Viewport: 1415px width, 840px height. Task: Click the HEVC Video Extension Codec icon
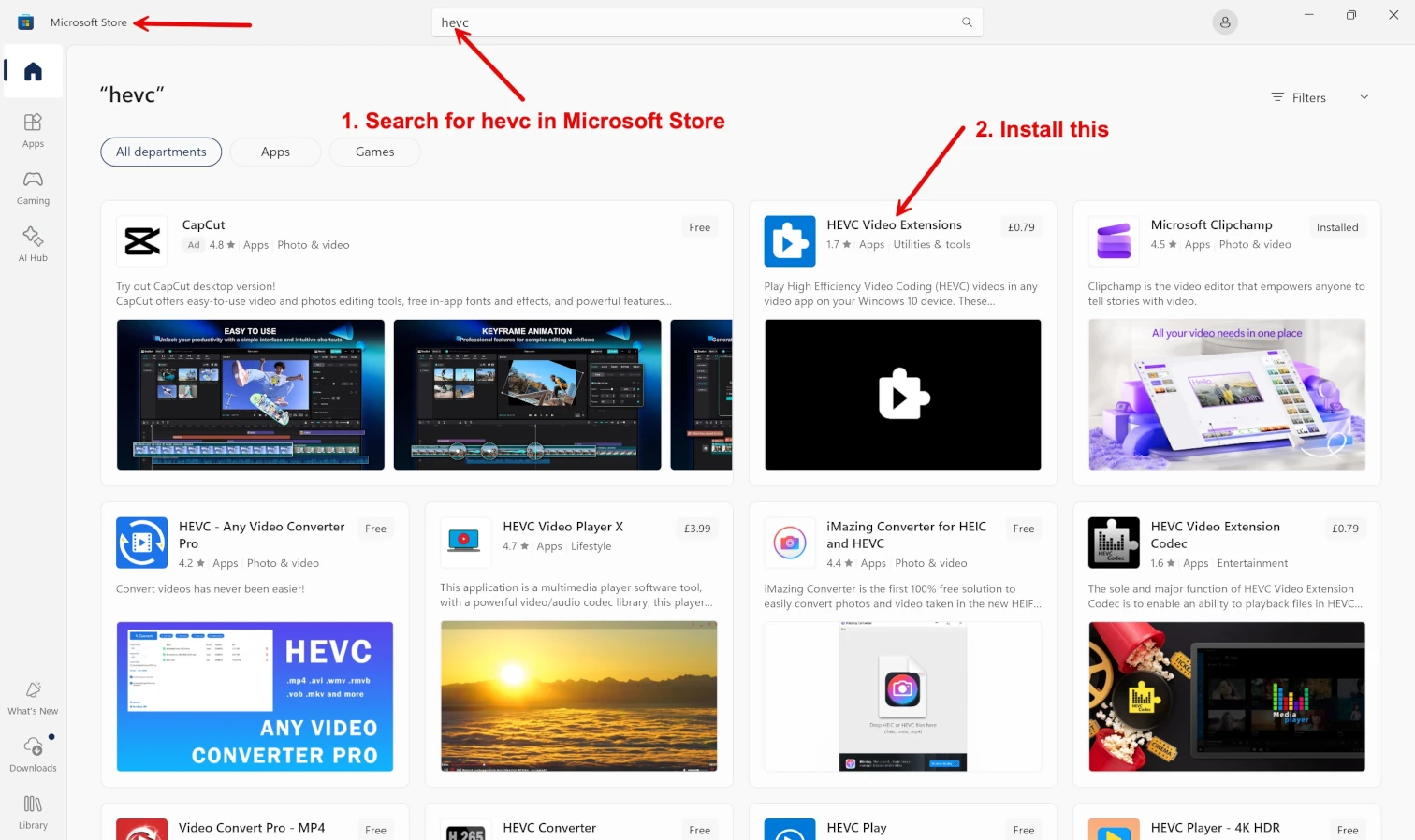pos(1114,543)
